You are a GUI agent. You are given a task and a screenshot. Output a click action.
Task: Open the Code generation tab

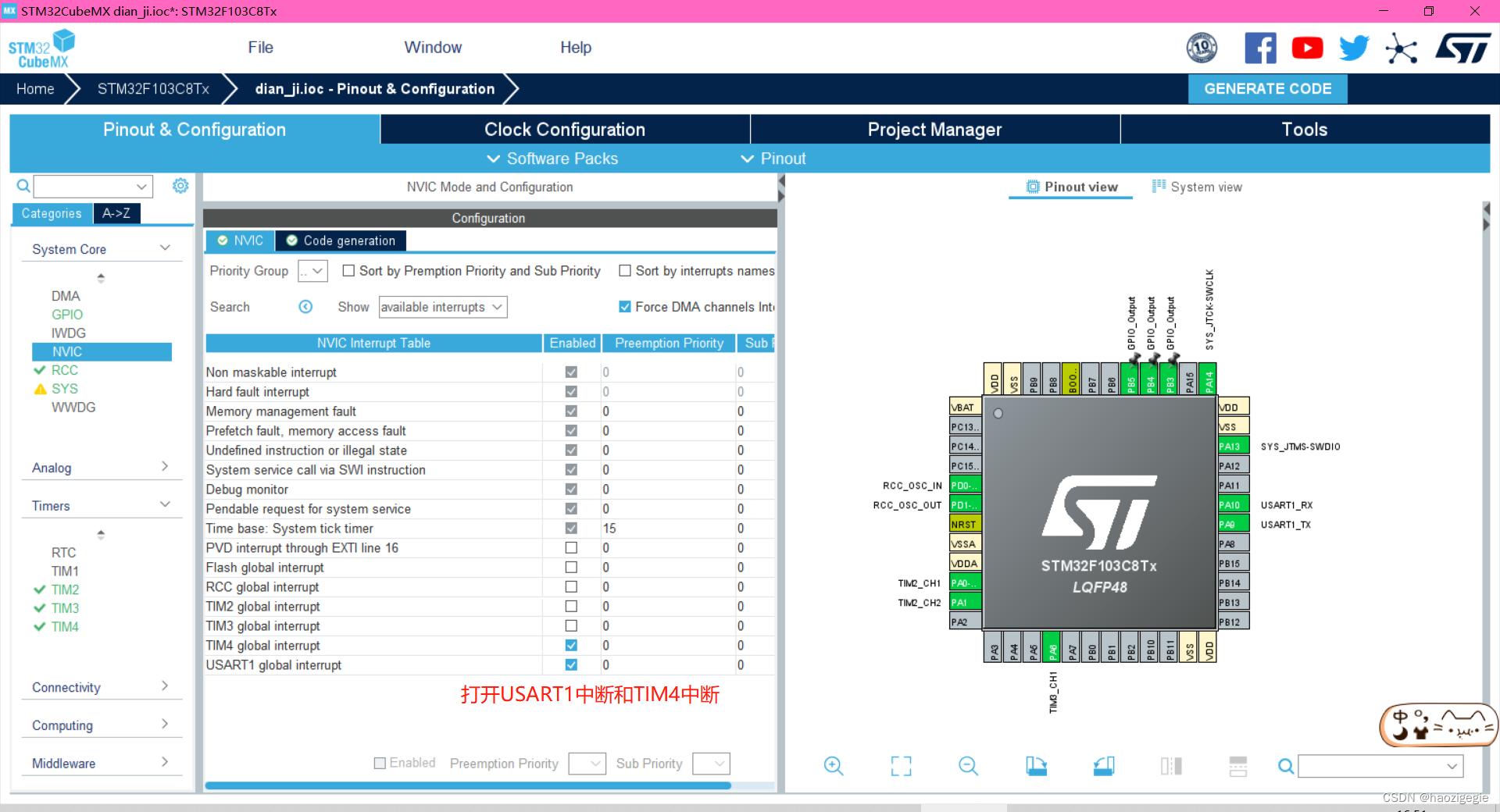pyautogui.click(x=341, y=240)
